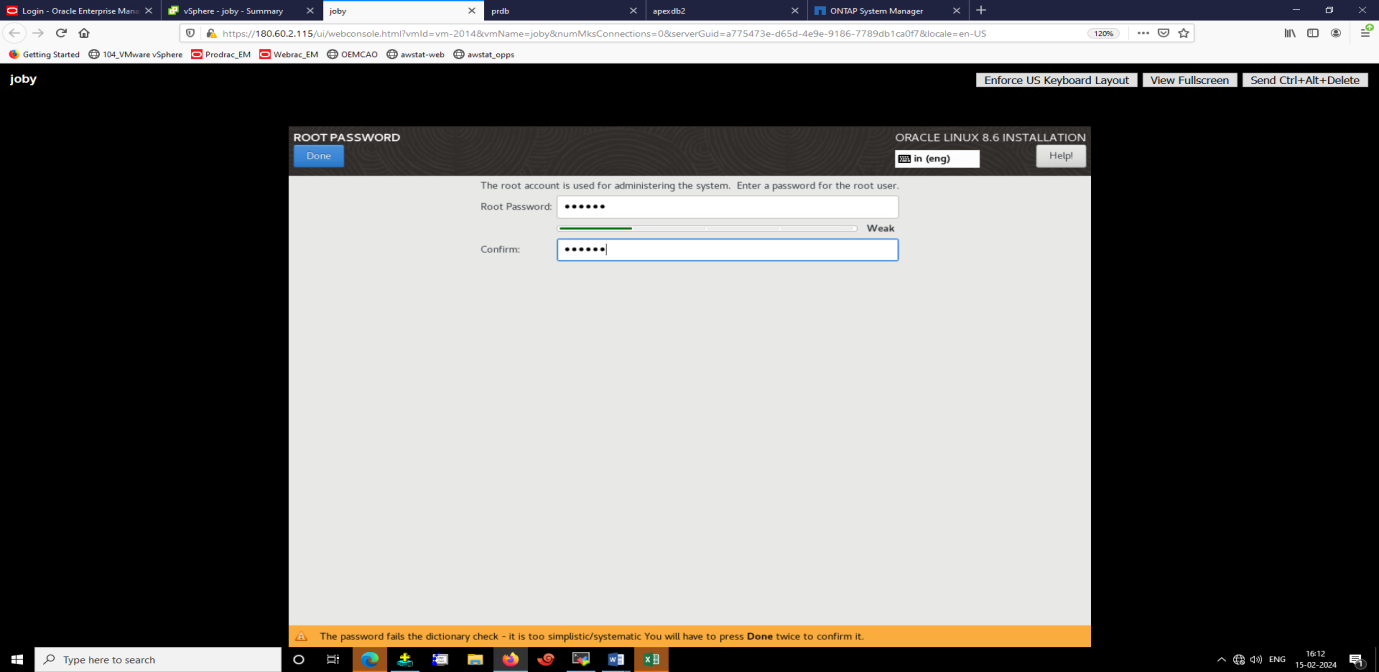The height and width of the screenshot is (672, 1379).
Task: Open Webrac_EM bookmark
Action: [x=289, y=54]
